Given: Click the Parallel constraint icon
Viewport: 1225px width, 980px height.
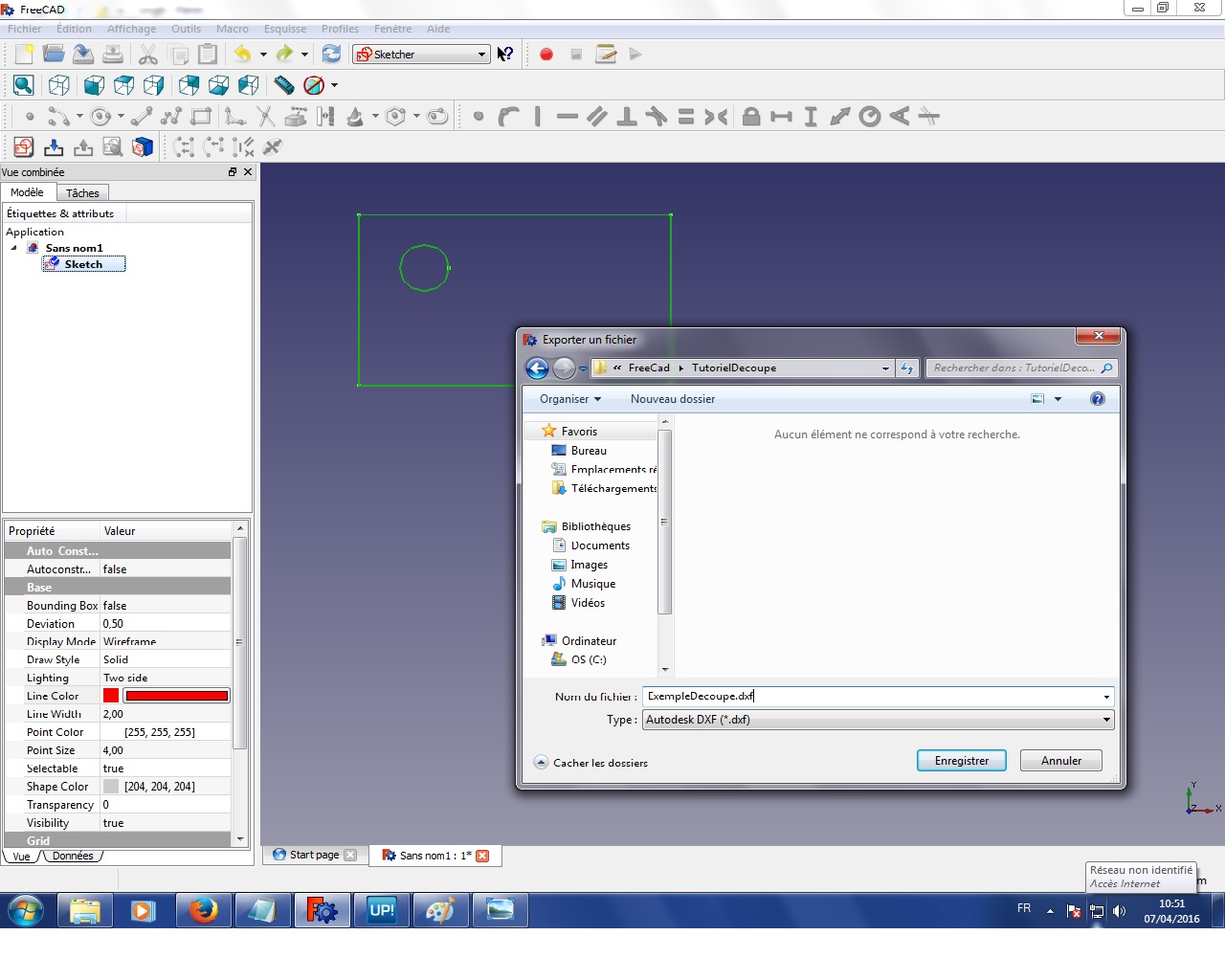Looking at the screenshot, I should tap(597, 117).
